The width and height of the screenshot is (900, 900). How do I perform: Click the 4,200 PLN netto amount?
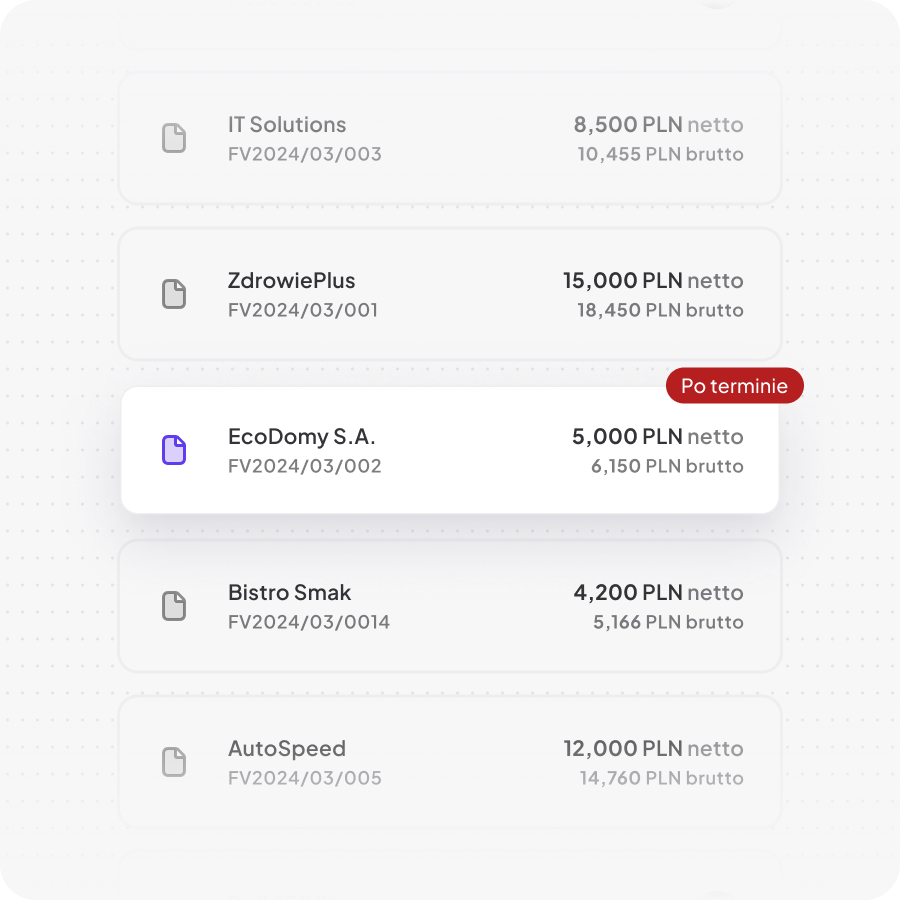pos(658,593)
